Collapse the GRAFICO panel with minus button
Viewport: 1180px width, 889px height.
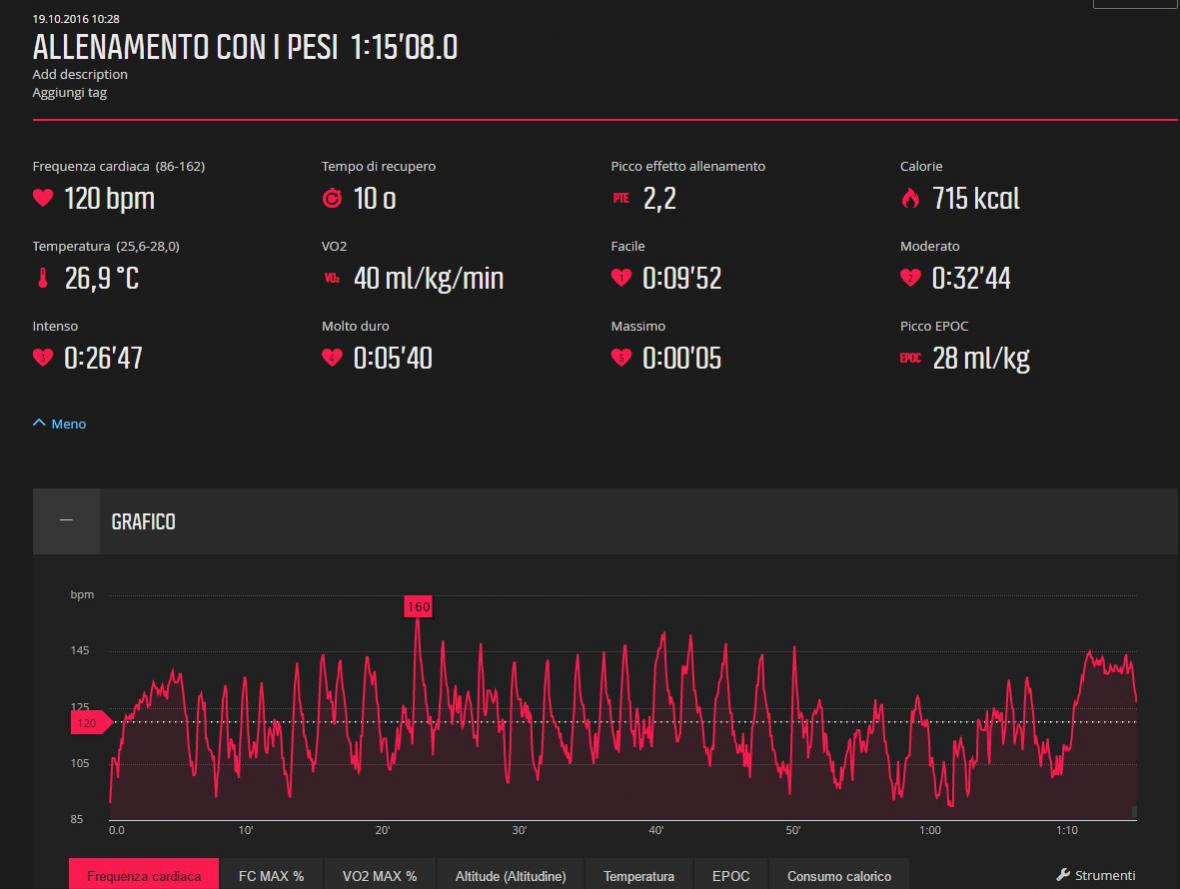[x=66, y=522]
